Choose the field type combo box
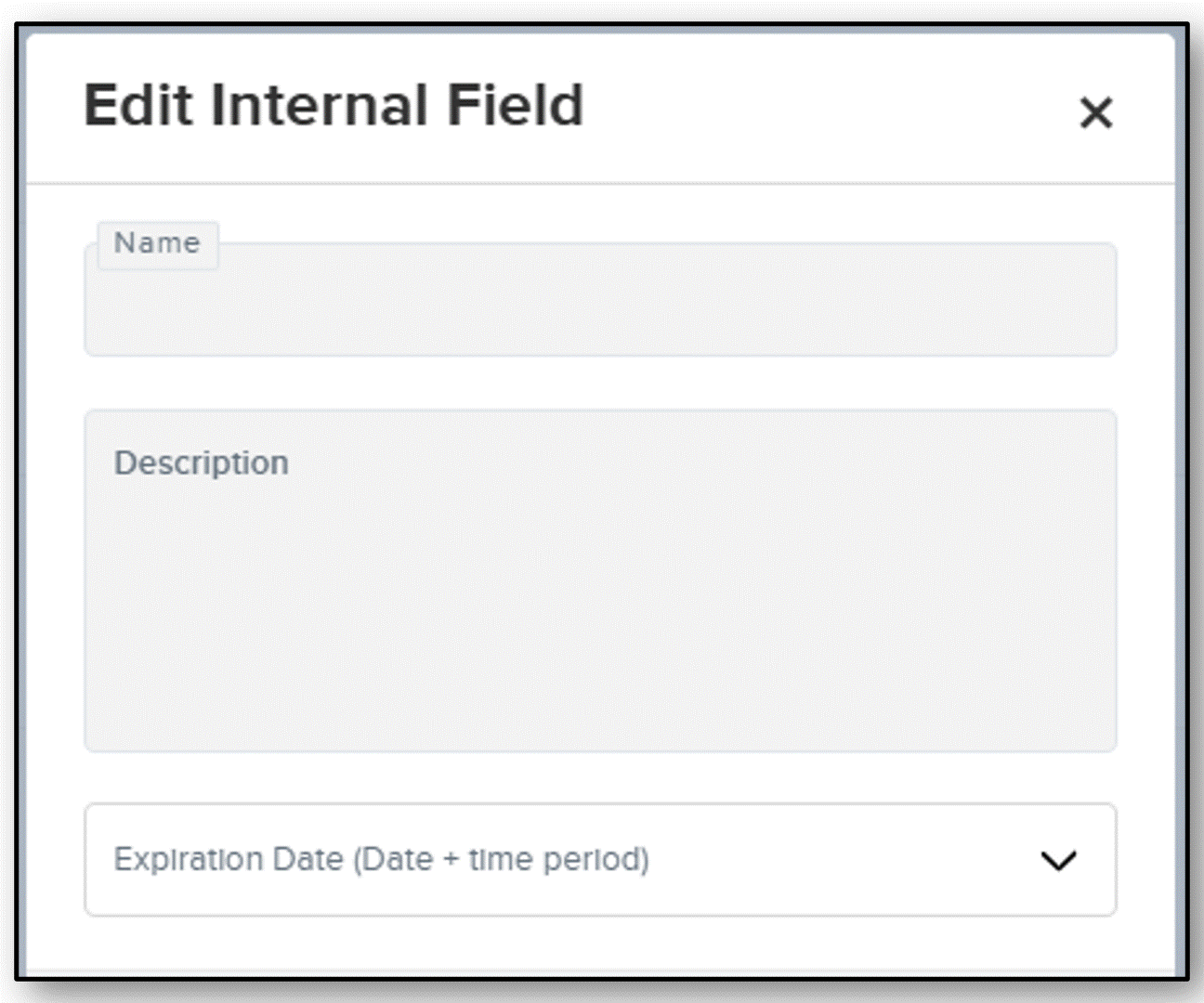The width and height of the screenshot is (1204, 1003). pos(600,859)
